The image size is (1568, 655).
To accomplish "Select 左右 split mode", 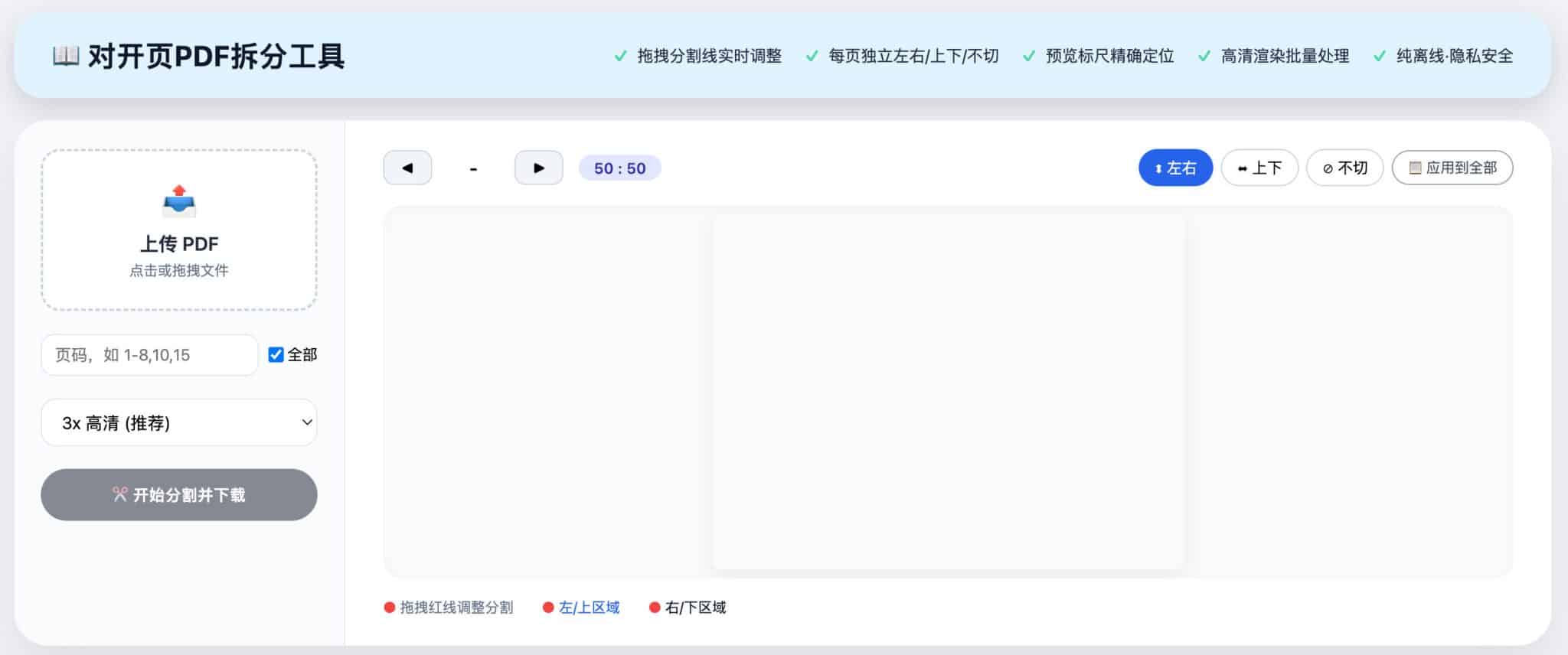I will point(1175,168).
